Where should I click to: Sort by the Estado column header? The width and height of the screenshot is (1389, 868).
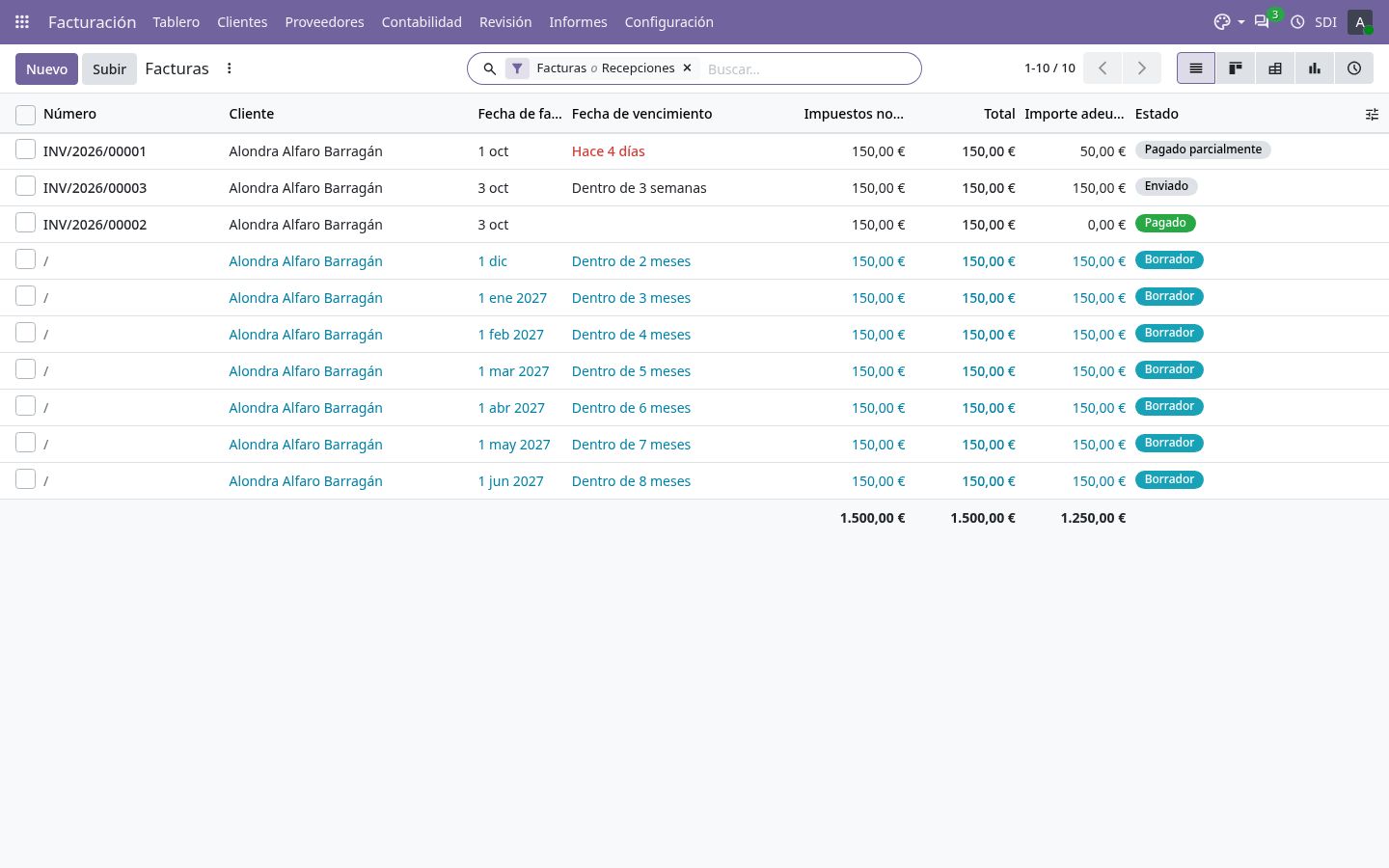tap(1157, 114)
